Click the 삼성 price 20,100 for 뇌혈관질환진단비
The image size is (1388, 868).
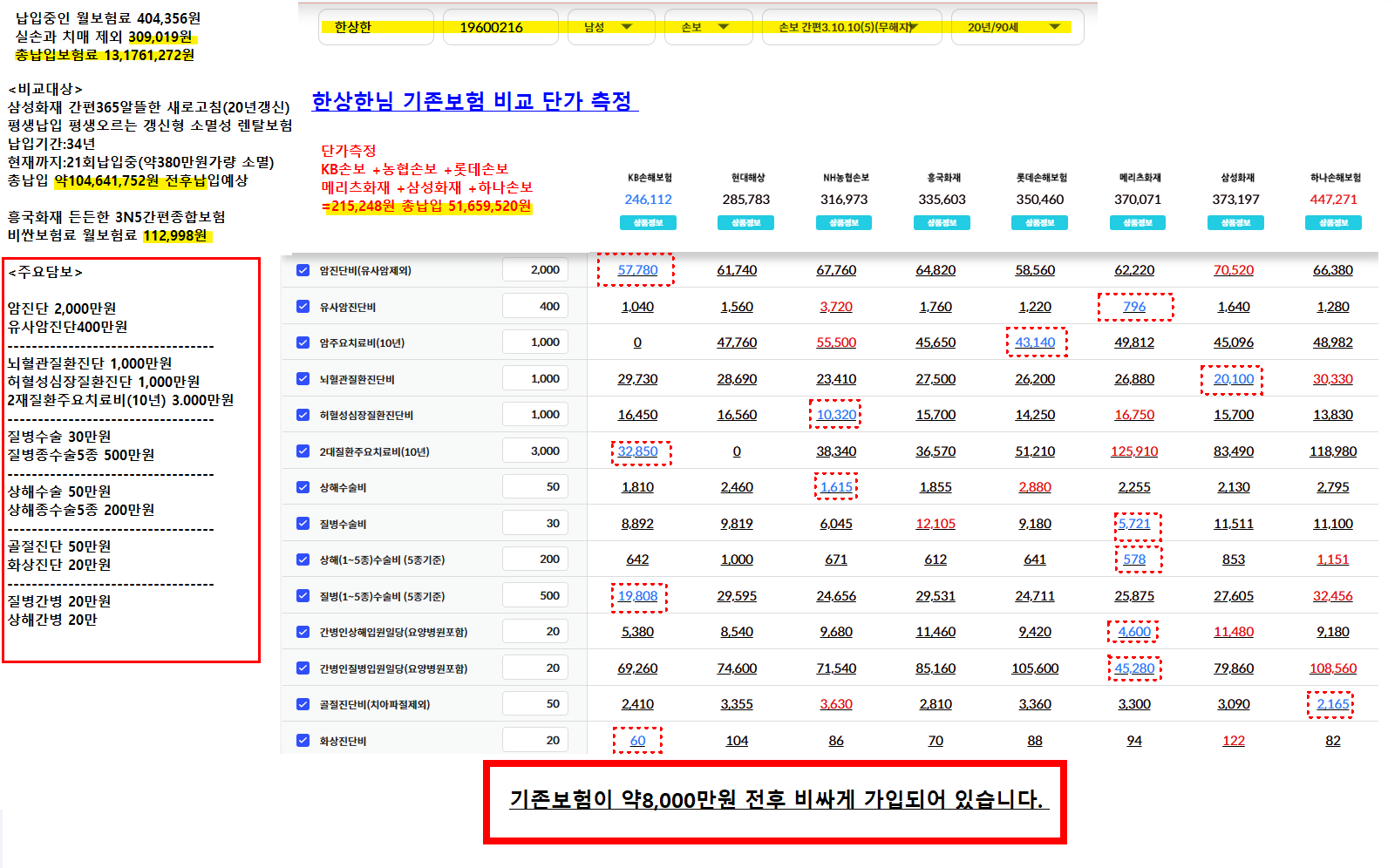[1234, 379]
